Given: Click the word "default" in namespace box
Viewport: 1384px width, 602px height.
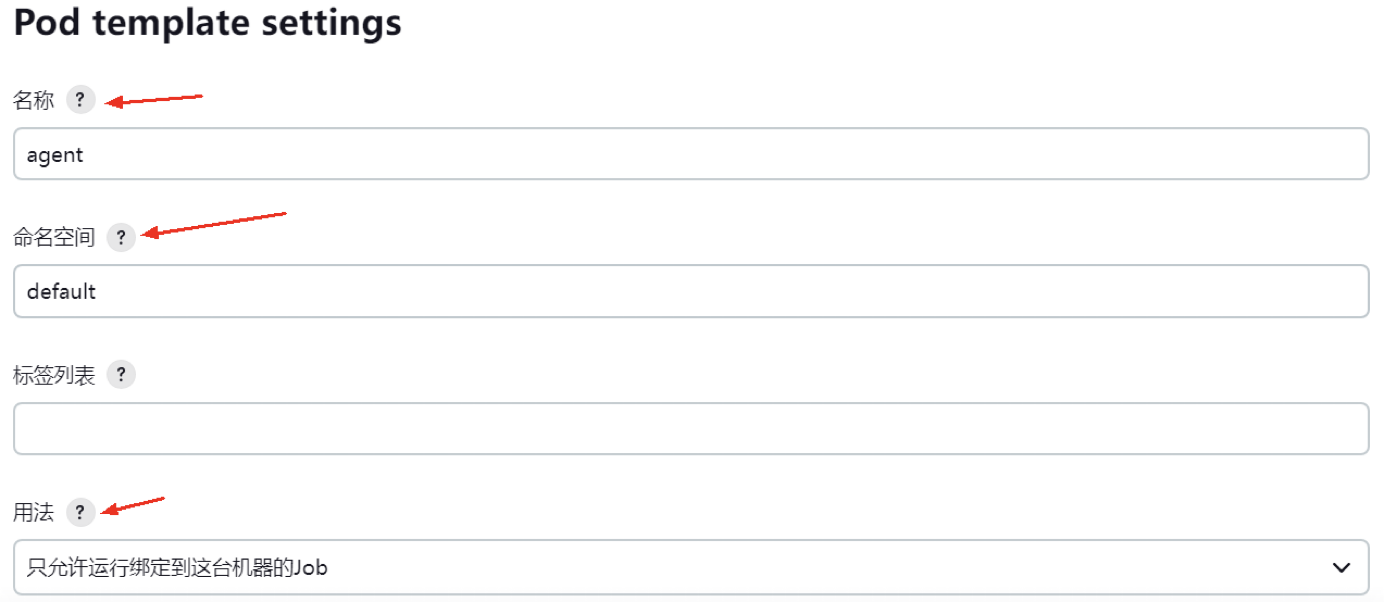Looking at the screenshot, I should tap(61, 292).
